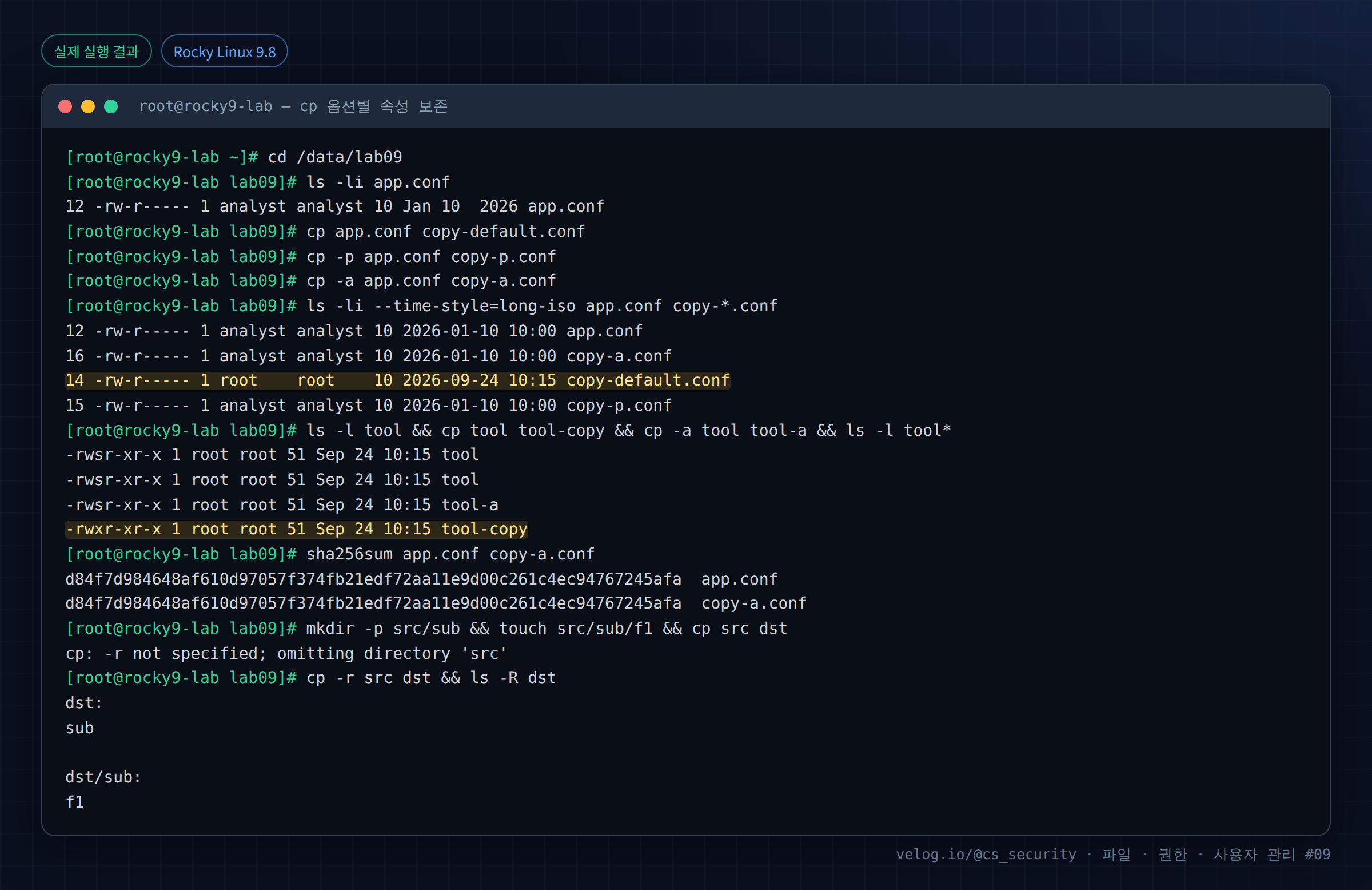The width and height of the screenshot is (1372, 890).
Task: Click the 'cp: -r not specified' error line
Action: point(286,654)
